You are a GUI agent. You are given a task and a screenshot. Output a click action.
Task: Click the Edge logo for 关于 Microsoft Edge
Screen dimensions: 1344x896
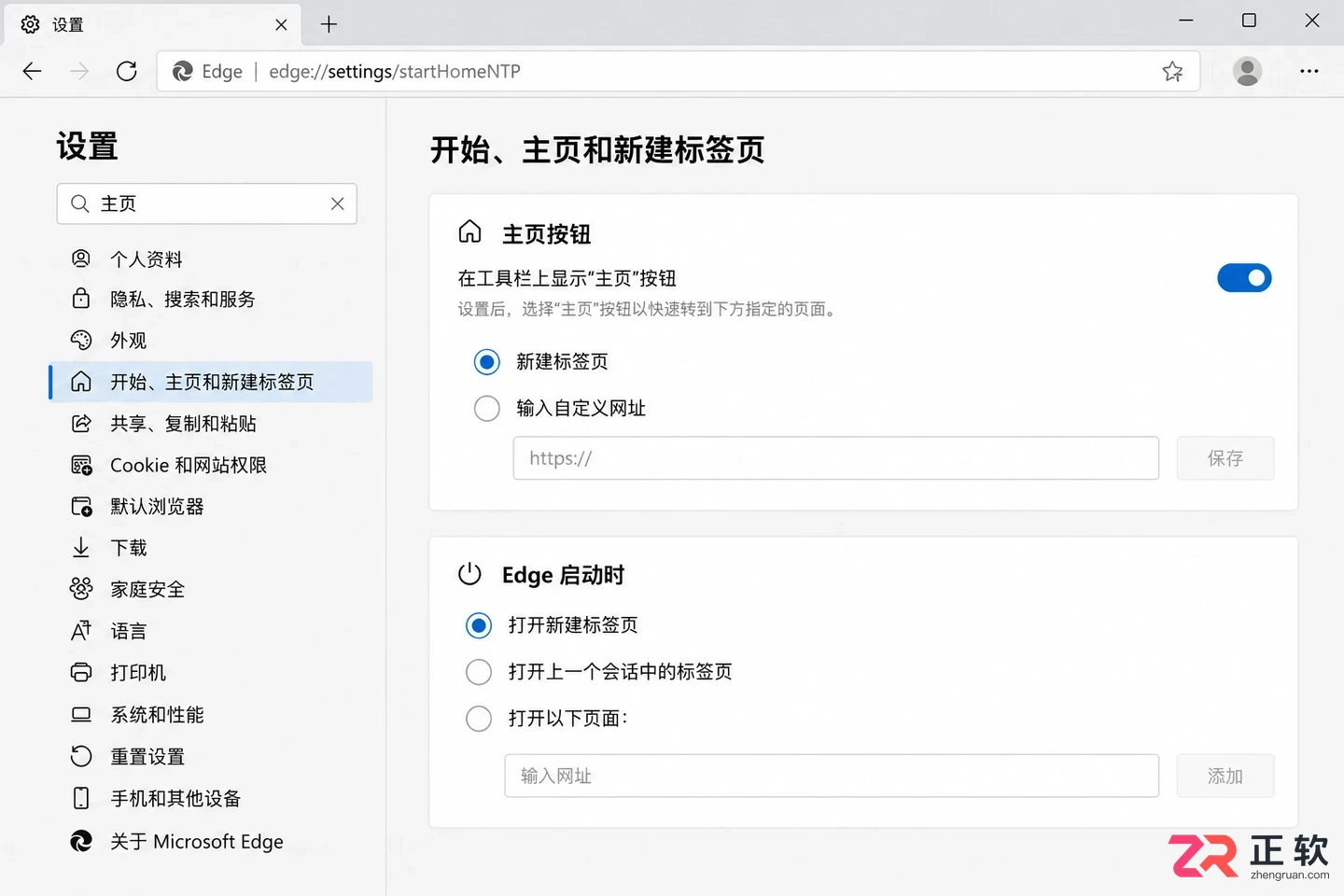coord(81,841)
